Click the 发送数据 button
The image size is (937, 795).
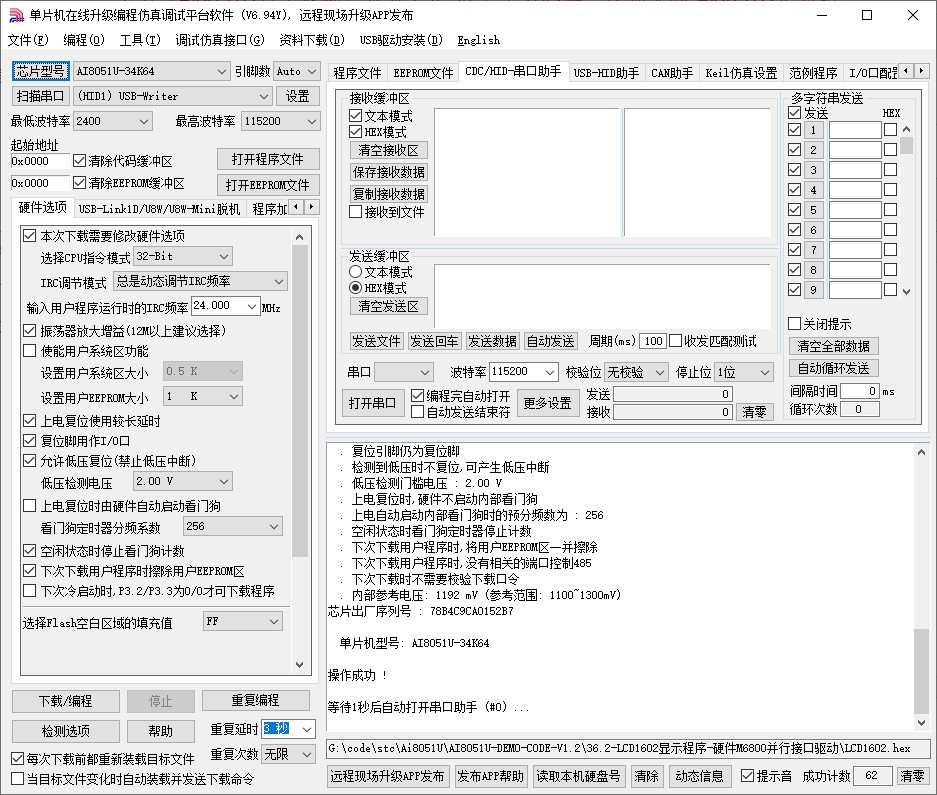pyautogui.click(x=492, y=341)
